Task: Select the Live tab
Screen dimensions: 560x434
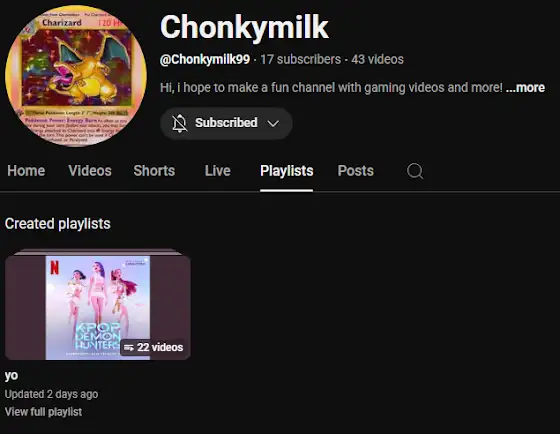Action: coord(218,171)
